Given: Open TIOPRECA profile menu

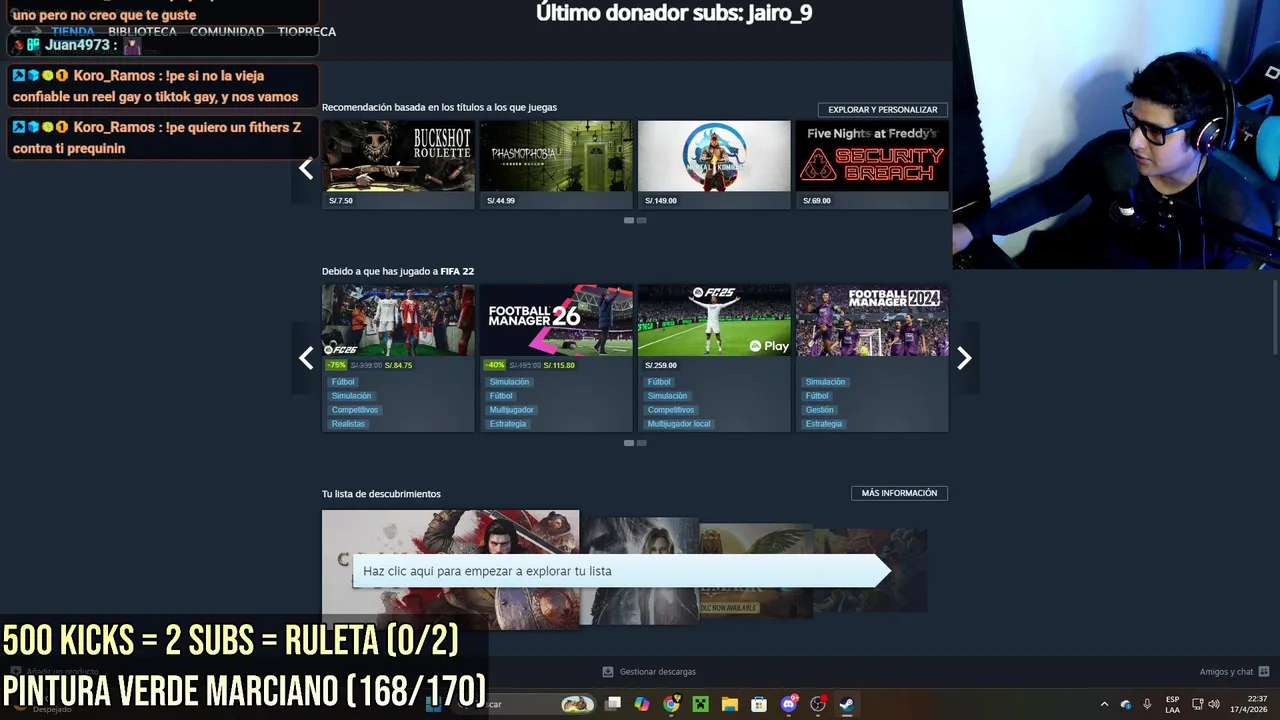Looking at the screenshot, I should click(x=307, y=32).
